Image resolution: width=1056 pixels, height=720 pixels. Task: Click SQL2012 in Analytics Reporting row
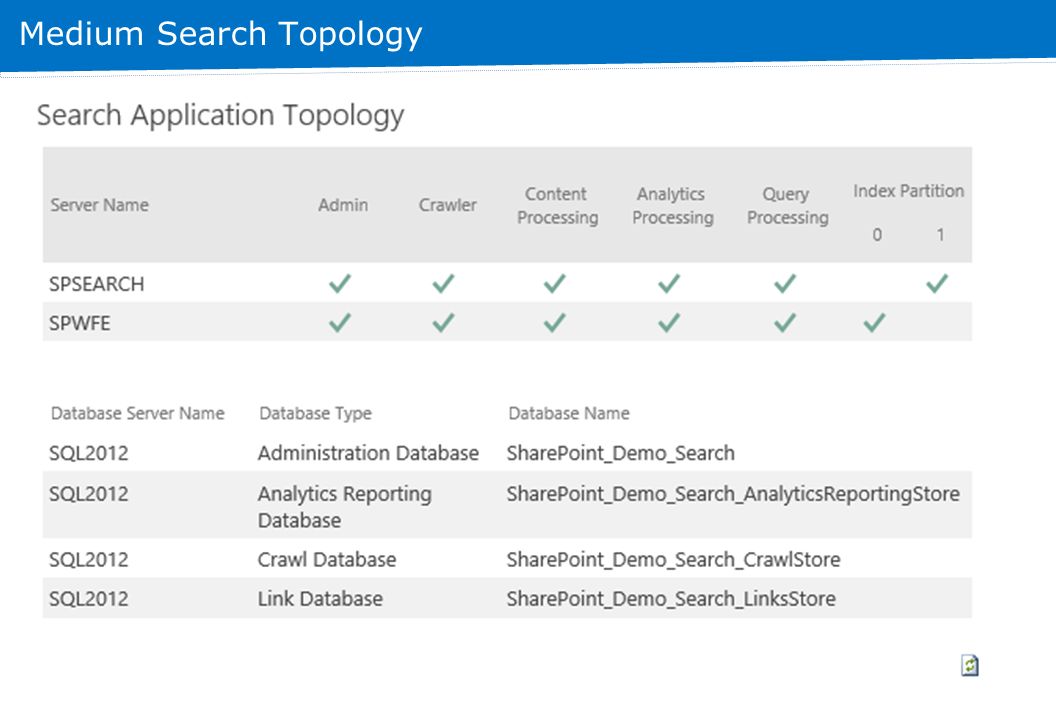point(88,494)
